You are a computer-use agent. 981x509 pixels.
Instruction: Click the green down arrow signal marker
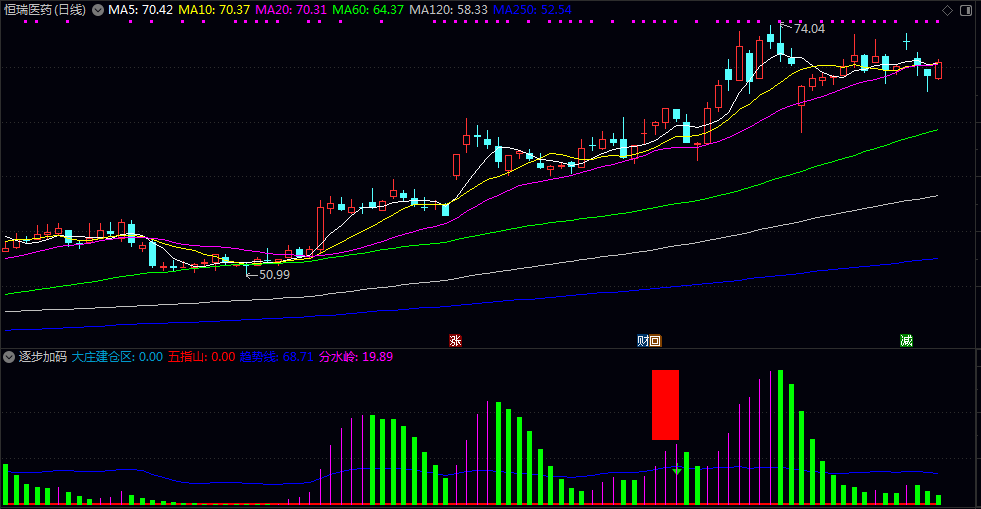[677, 470]
